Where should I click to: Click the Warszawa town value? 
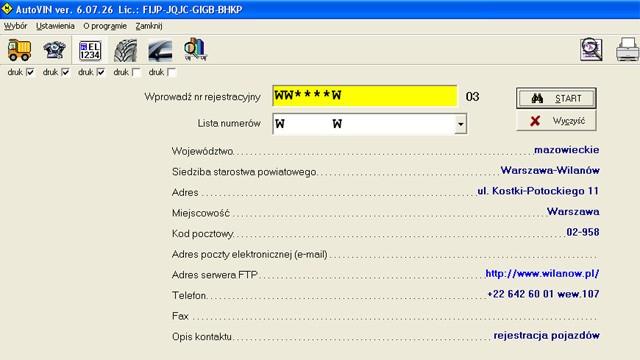click(x=573, y=211)
